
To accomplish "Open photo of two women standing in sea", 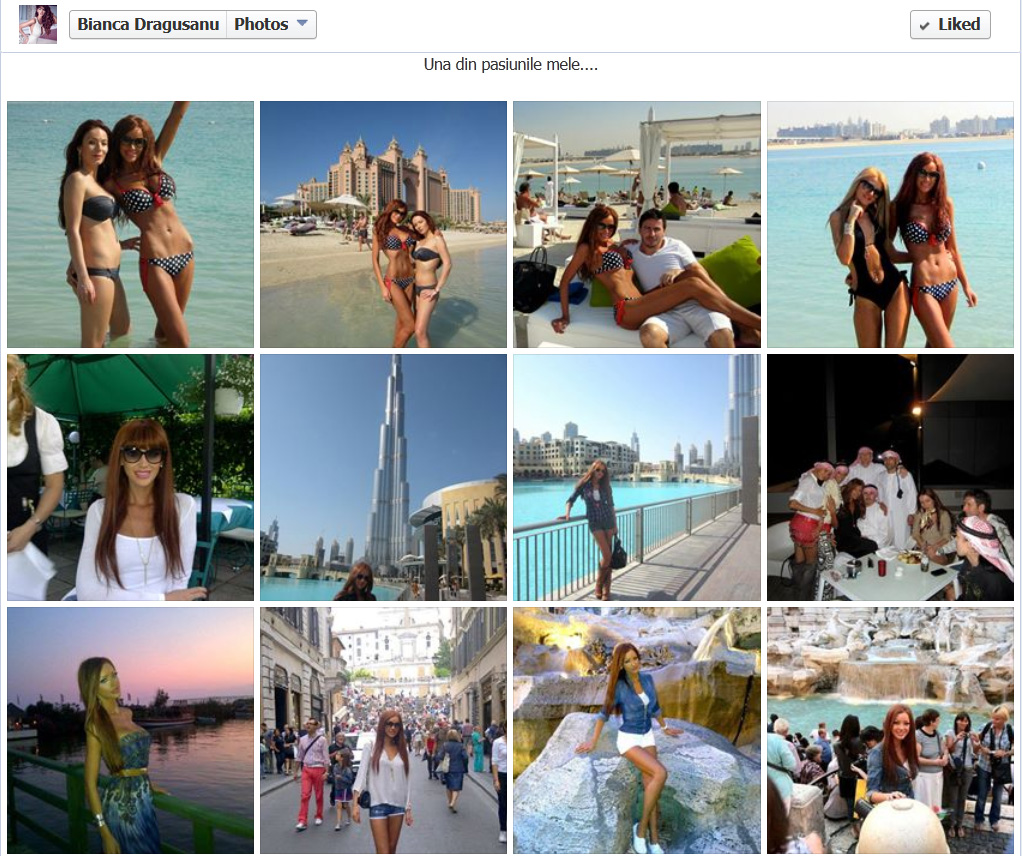I will [x=130, y=224].
